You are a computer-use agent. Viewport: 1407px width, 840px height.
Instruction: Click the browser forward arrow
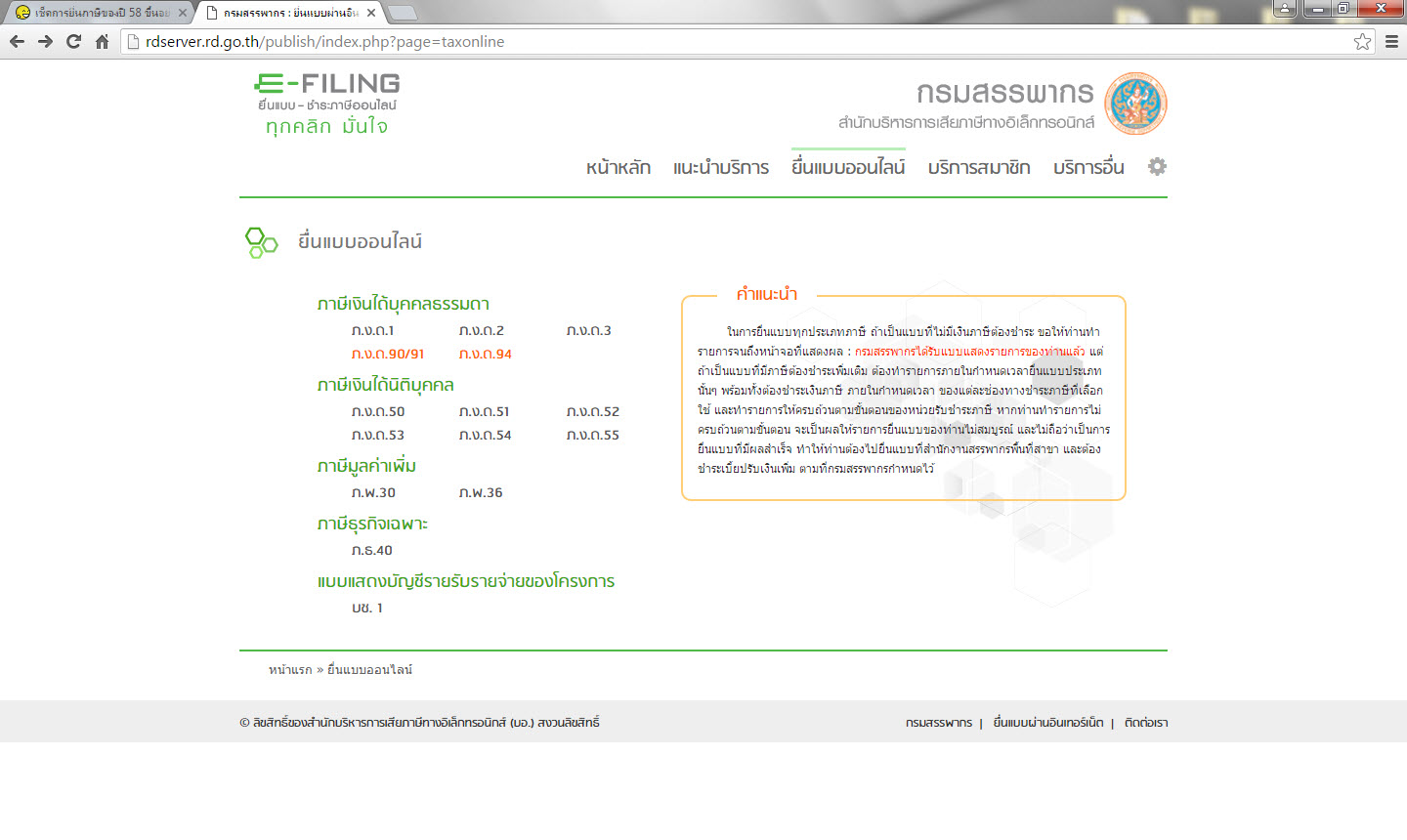45,41
